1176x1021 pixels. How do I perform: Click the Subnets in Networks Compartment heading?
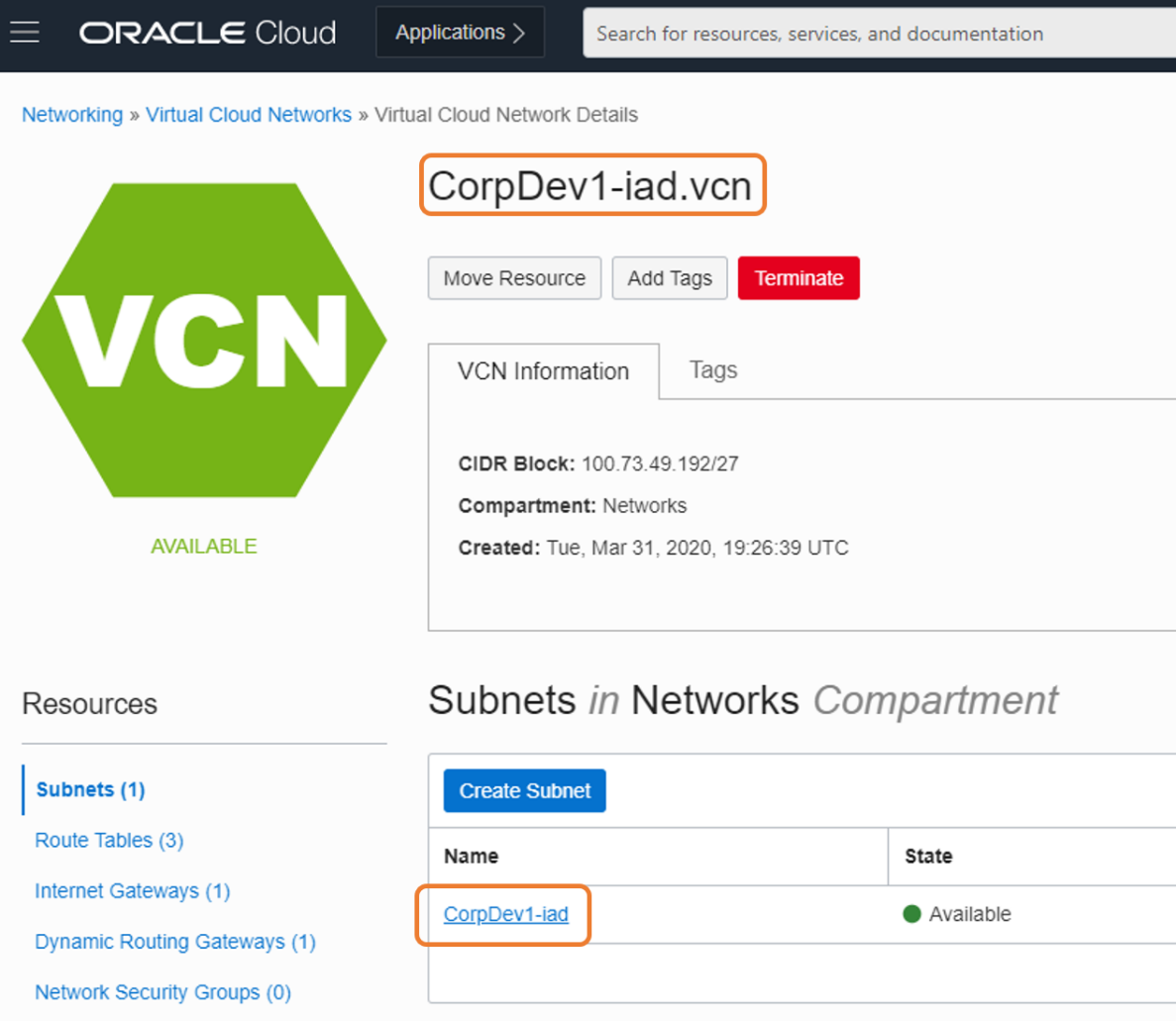742,700
